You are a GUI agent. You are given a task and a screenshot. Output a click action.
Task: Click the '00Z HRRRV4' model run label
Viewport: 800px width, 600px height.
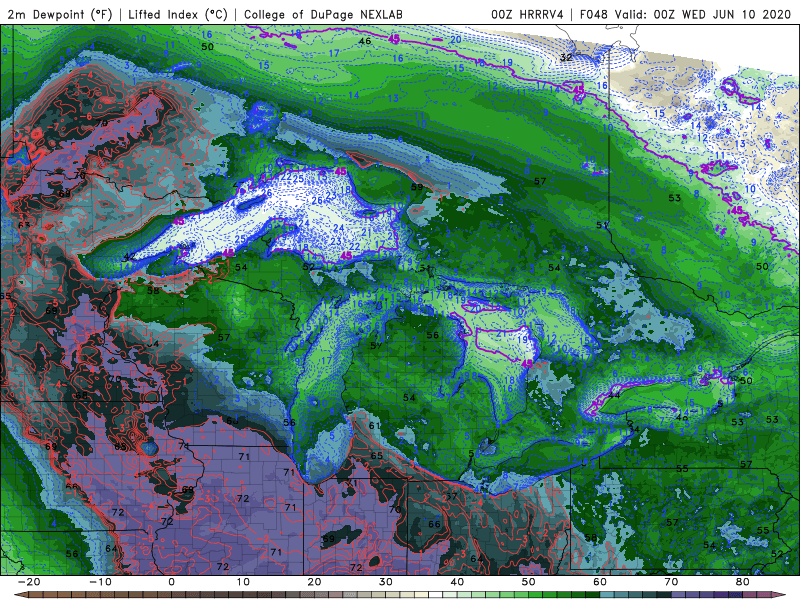(x=527, y=14)
